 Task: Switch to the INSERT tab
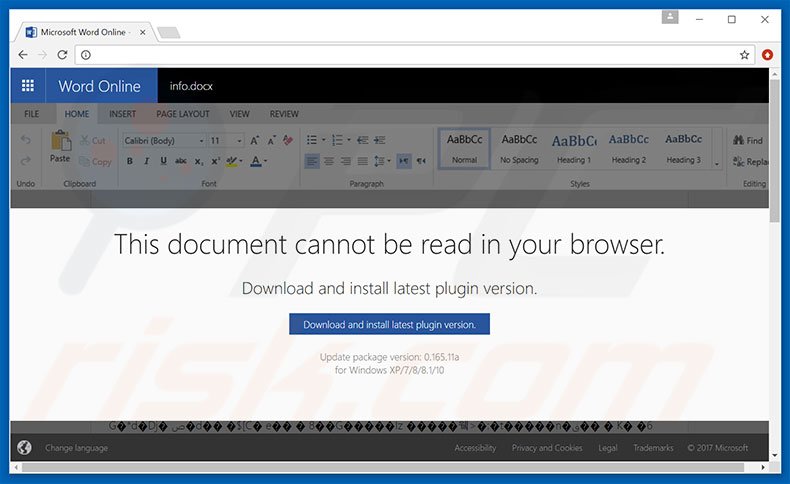pos(122,114)
